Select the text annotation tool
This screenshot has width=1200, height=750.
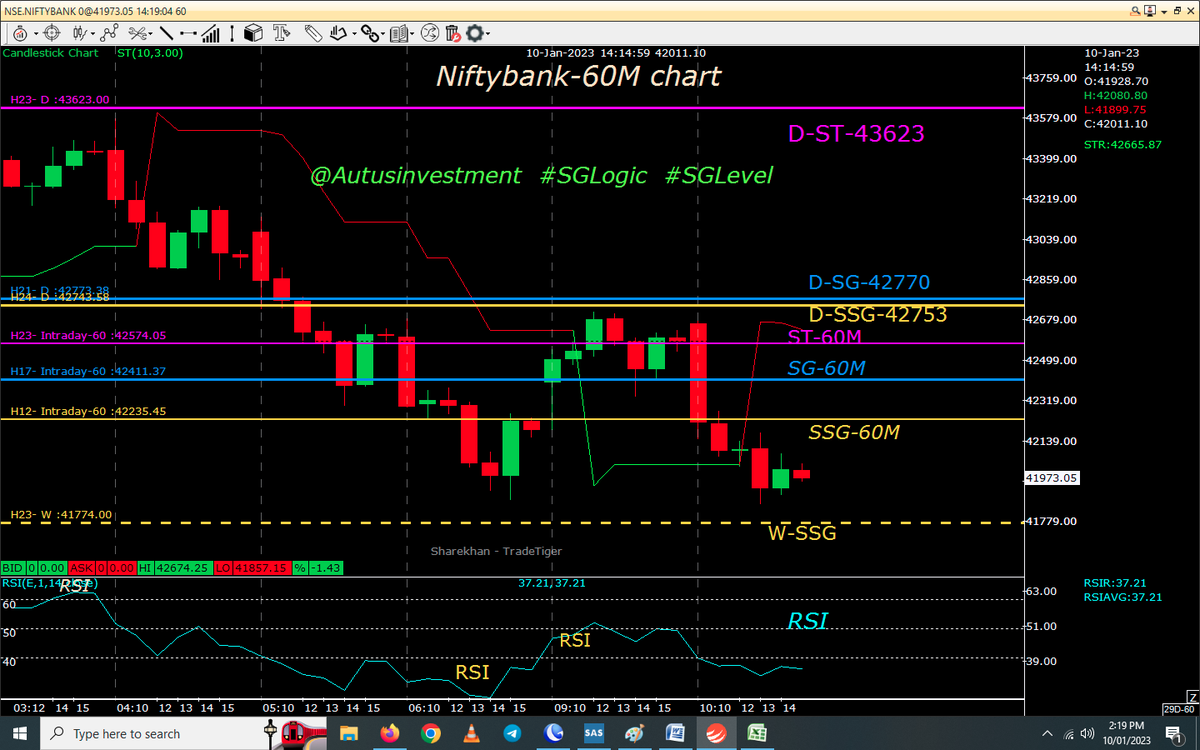click(x=283, y=33)
